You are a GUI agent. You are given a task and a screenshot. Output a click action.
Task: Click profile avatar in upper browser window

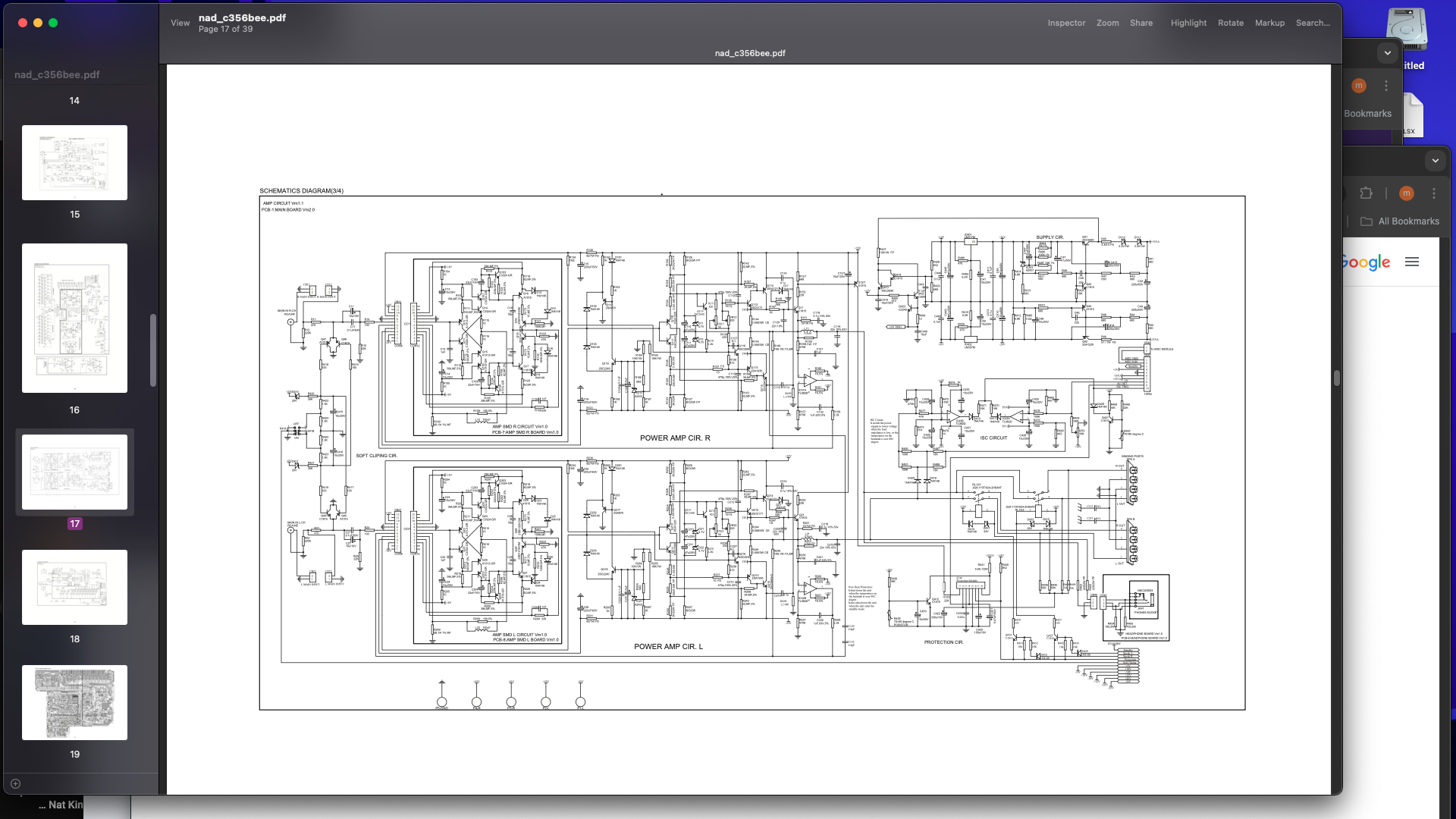(x=1359, y=86)
